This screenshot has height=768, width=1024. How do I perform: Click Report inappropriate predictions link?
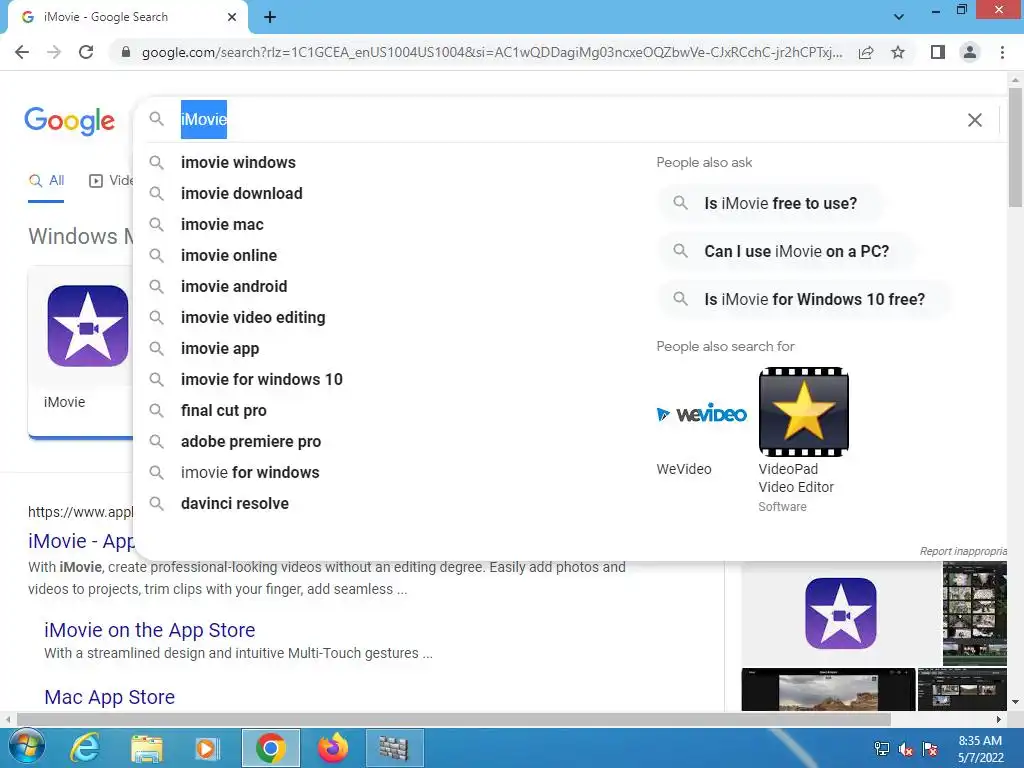click(x=963, y=551)
